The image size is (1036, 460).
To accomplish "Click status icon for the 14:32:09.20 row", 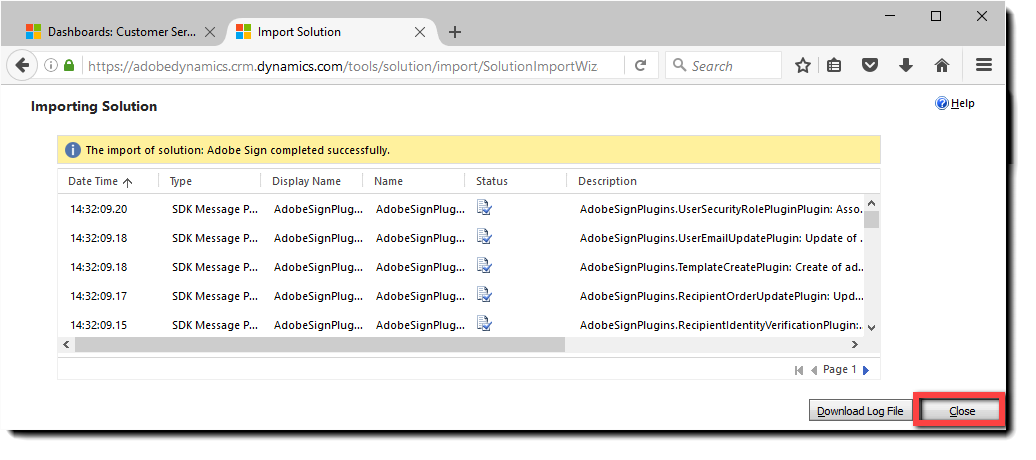I will 484,208.
